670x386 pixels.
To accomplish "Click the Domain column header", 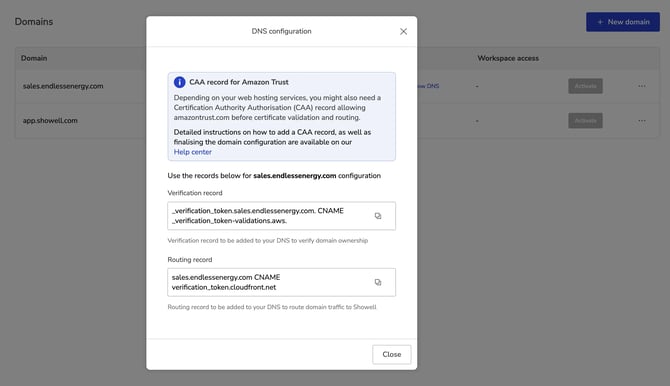I will [x=34, y=58].
